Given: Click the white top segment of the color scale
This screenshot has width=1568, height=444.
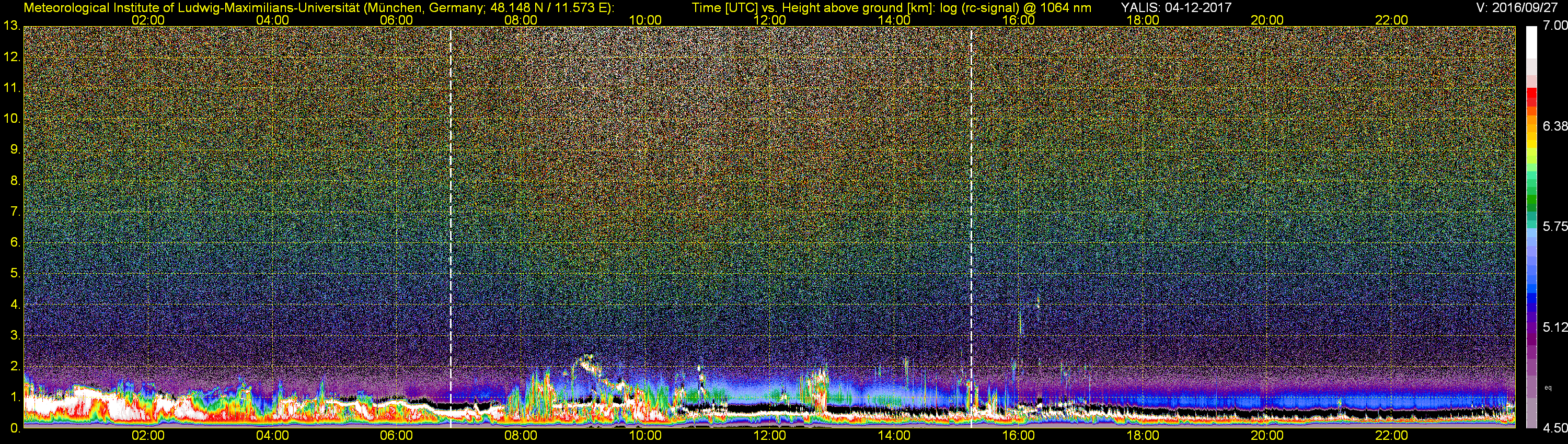Looking at the screenshot, I should (1531, 42).
